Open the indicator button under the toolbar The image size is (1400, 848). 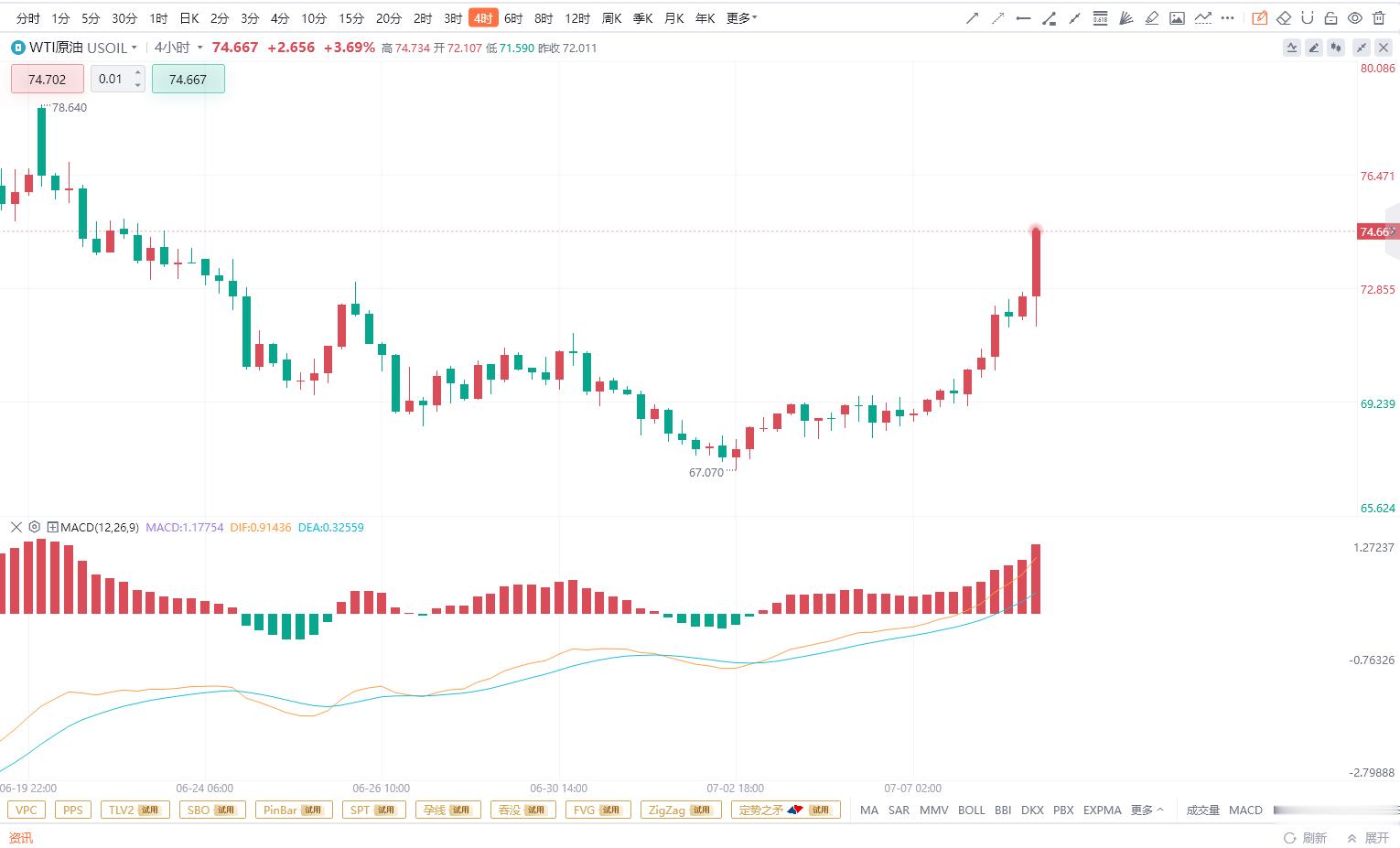click(1292, 48)
